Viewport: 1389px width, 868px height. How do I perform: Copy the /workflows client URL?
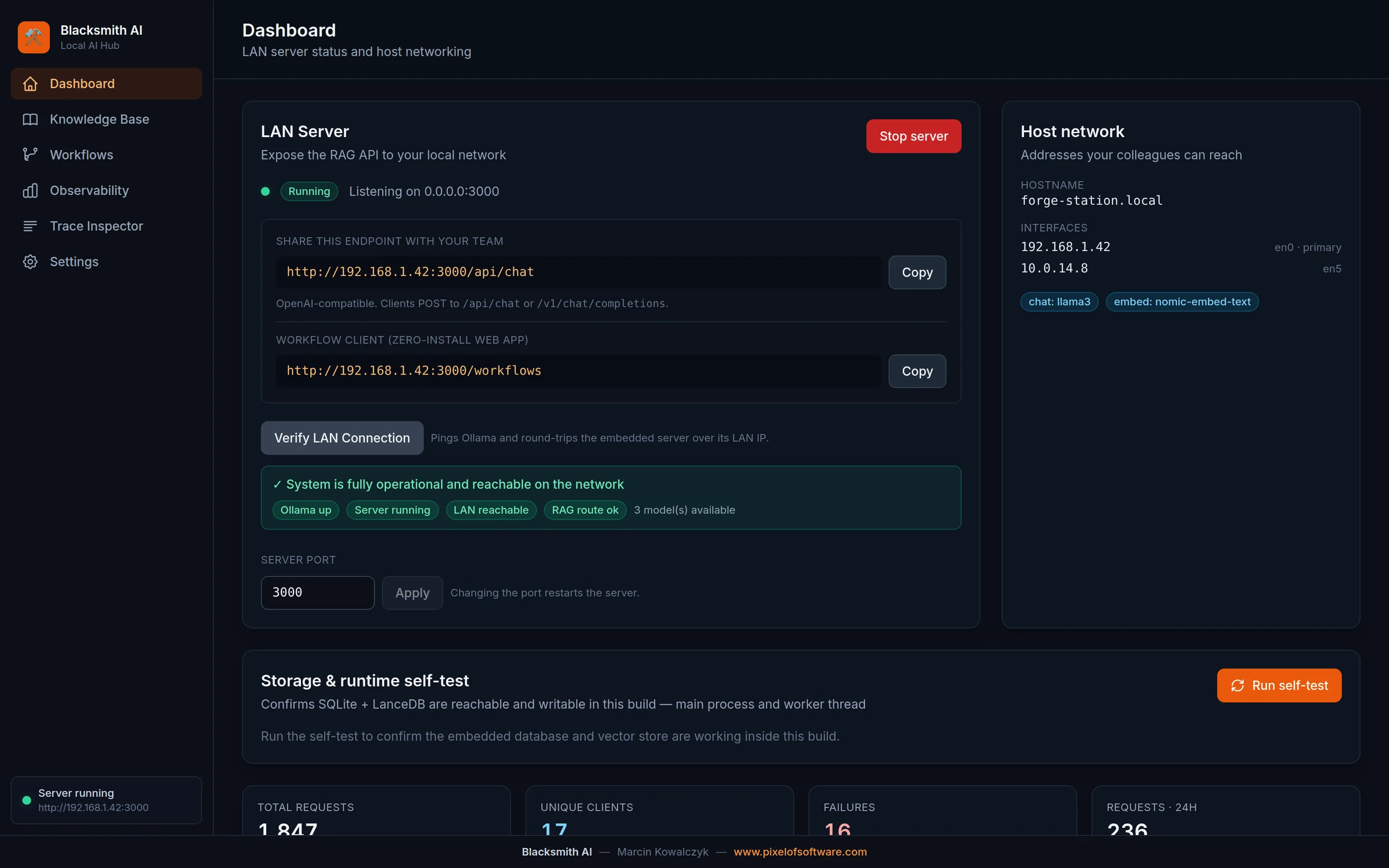coord(917,371)
